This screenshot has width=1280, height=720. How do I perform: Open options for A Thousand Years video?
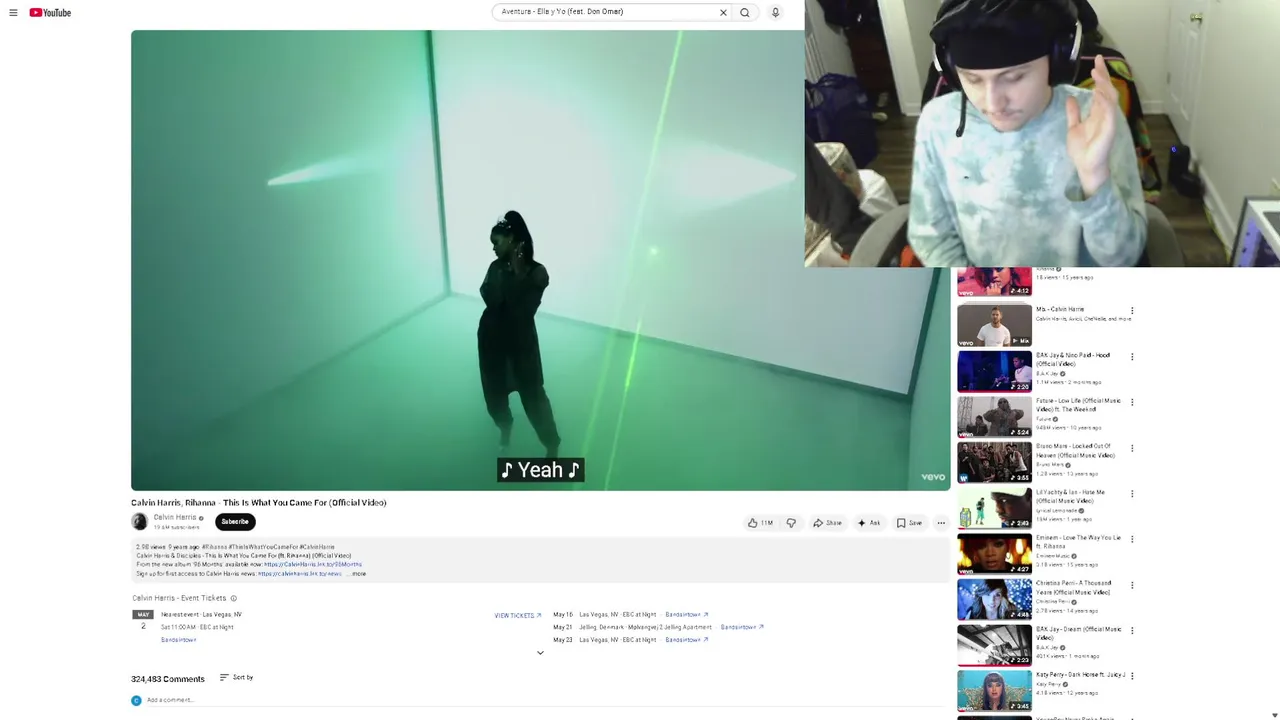[x=1132, y=585]
